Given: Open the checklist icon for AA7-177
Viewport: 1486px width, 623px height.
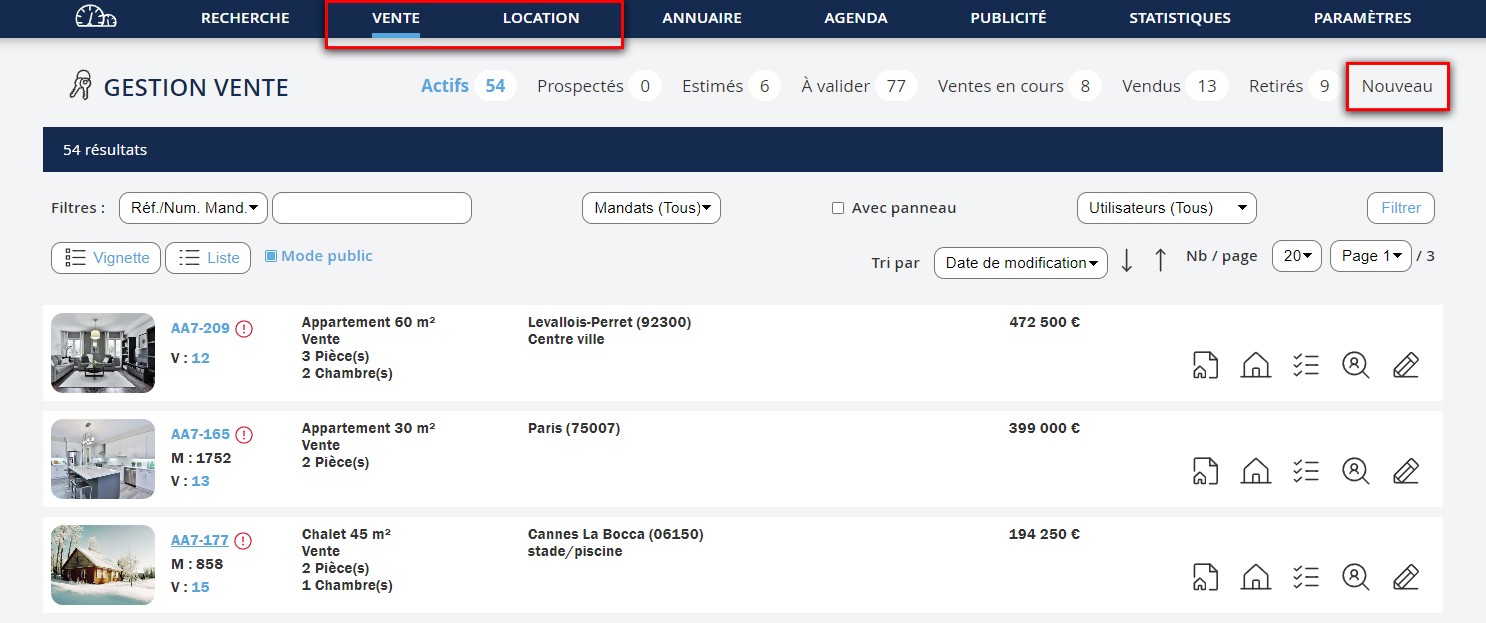Looking at the screenshot, I should pos(1305,577).
